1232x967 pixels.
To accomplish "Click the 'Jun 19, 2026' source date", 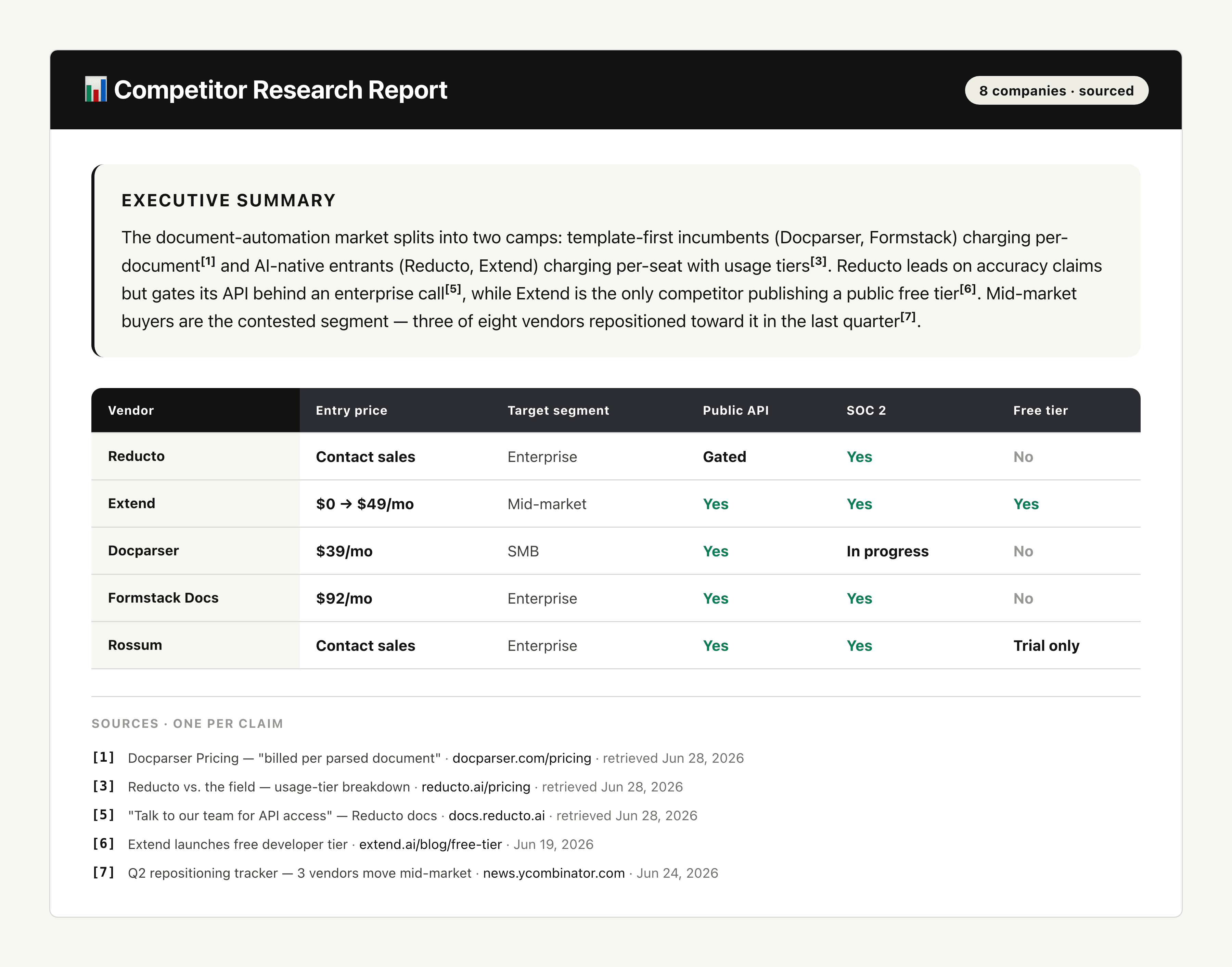I will pos(553,845).
